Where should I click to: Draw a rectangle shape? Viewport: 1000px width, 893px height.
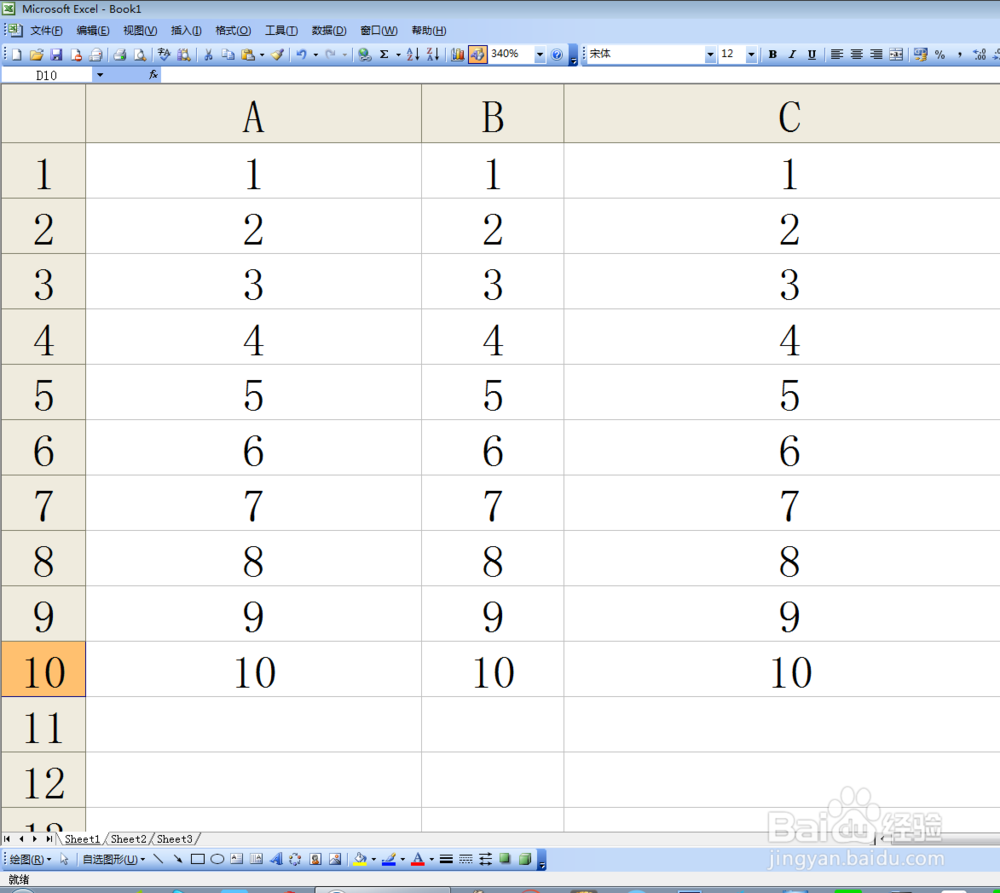[198, 859]
